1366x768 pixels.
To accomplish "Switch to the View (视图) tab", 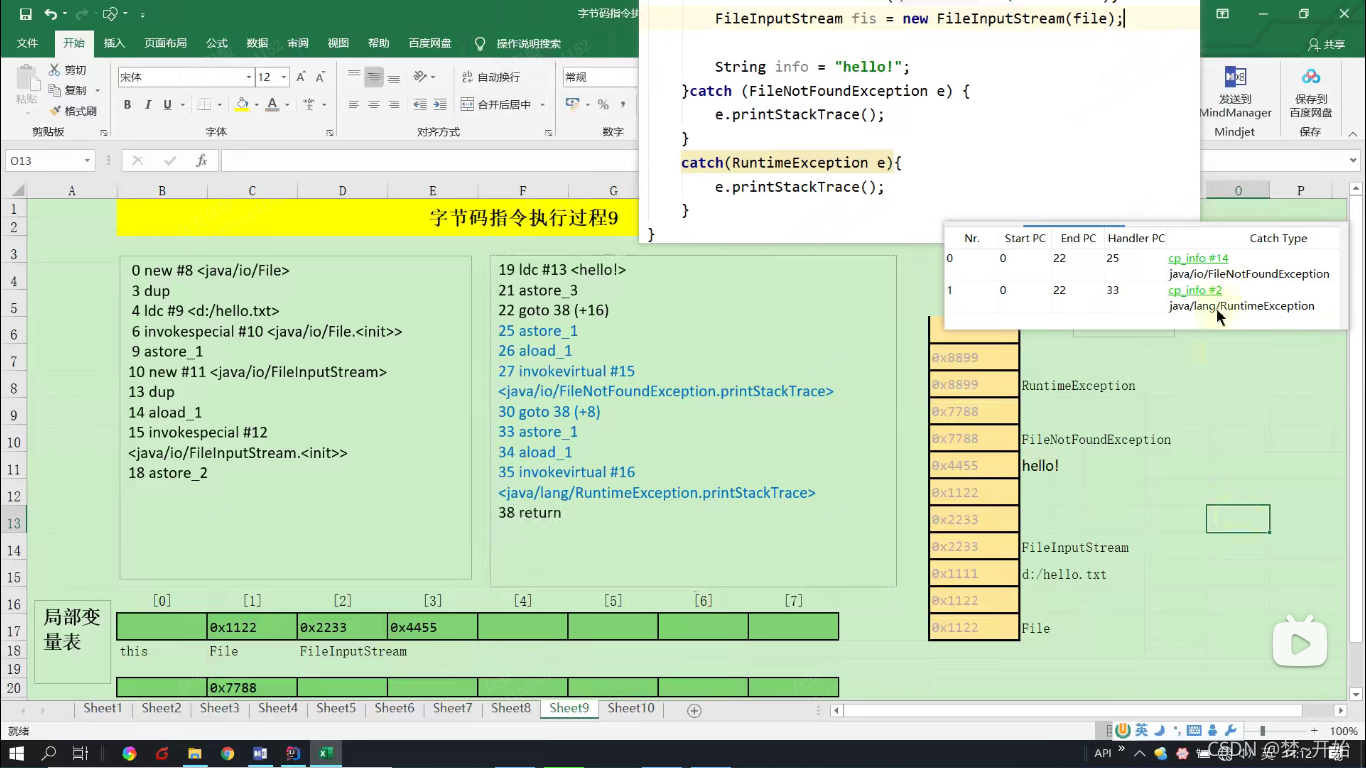I will coord(338,43).
